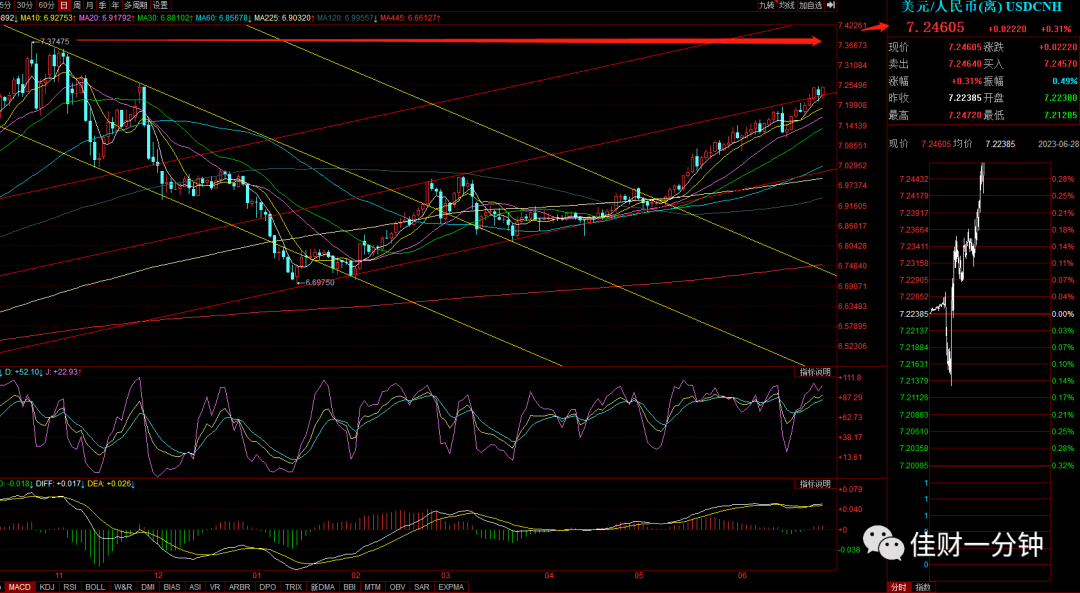Select the 周 weekly timeframe

(76, 5)
